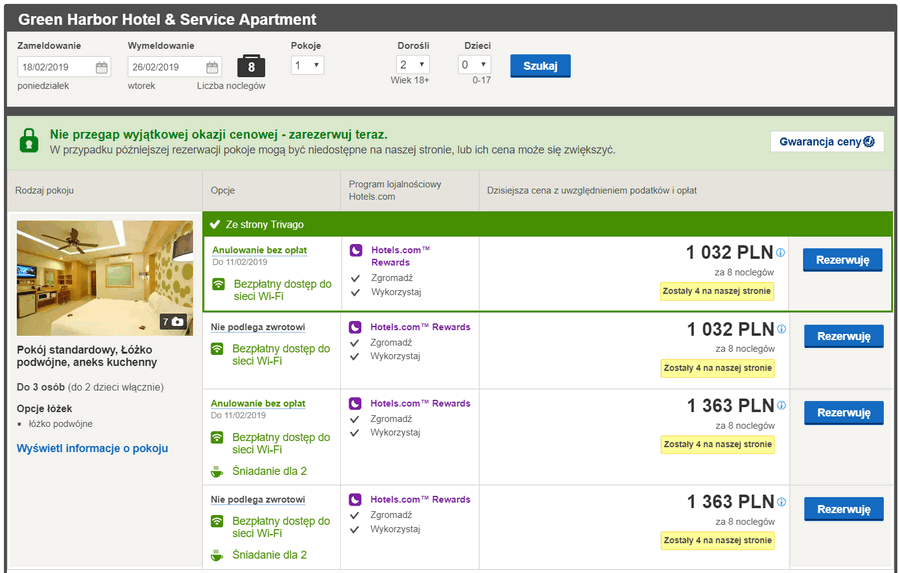Click Rezerwuję for last non-refundable 1 363 PLN offer

click(x=844, y=509)
